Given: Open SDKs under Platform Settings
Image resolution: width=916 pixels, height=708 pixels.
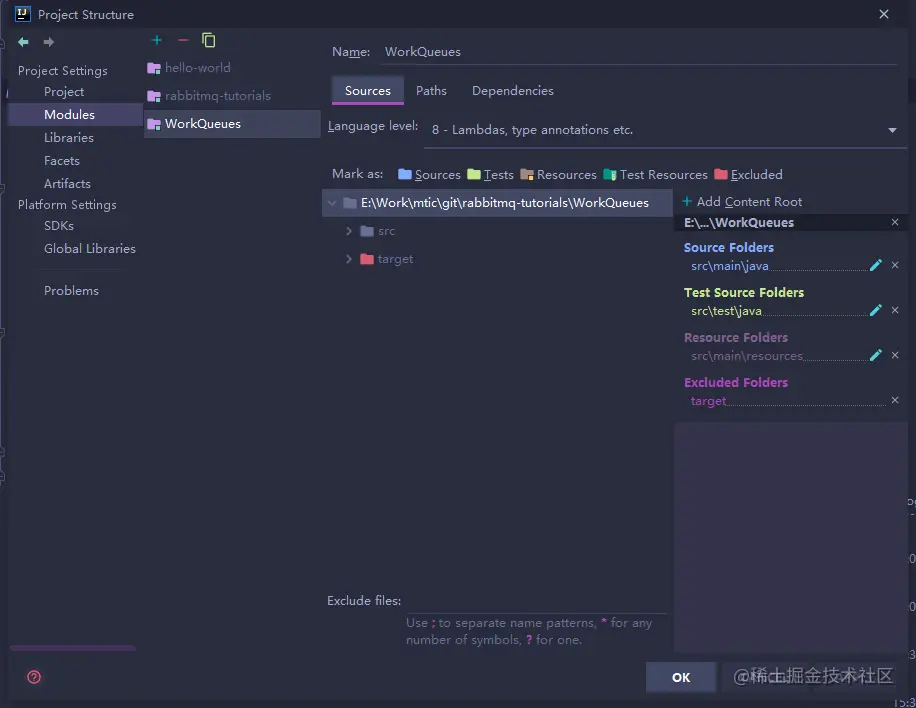Looking at the screenshot, I should [58, 225].
